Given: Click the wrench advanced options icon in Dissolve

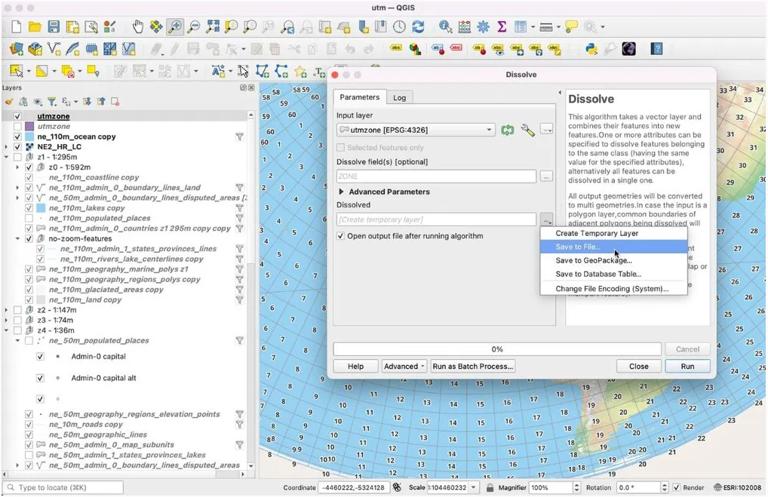Looking at the screenshot, I should [x=528, y=130].
